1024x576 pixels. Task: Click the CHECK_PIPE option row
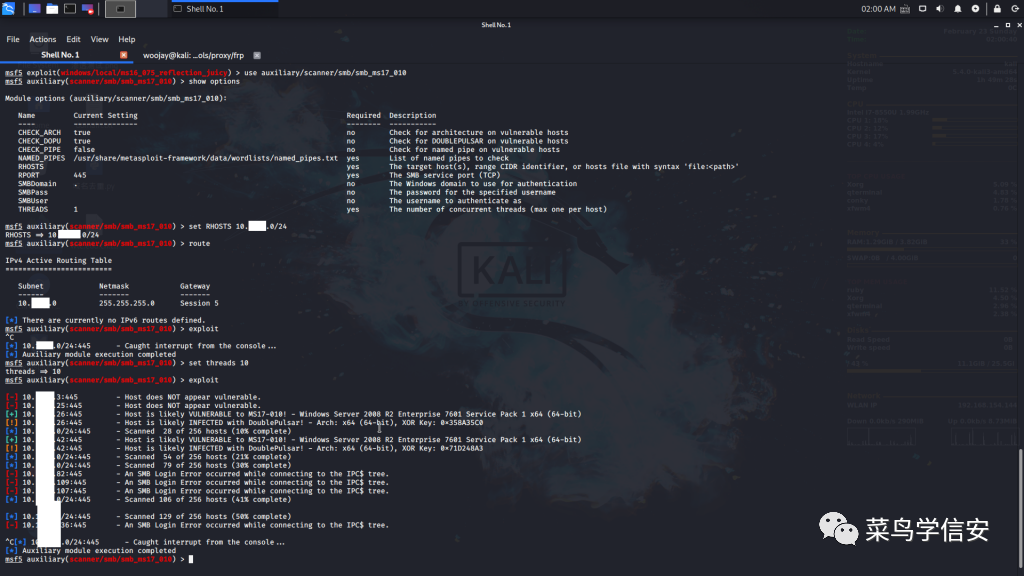[289, 150]
